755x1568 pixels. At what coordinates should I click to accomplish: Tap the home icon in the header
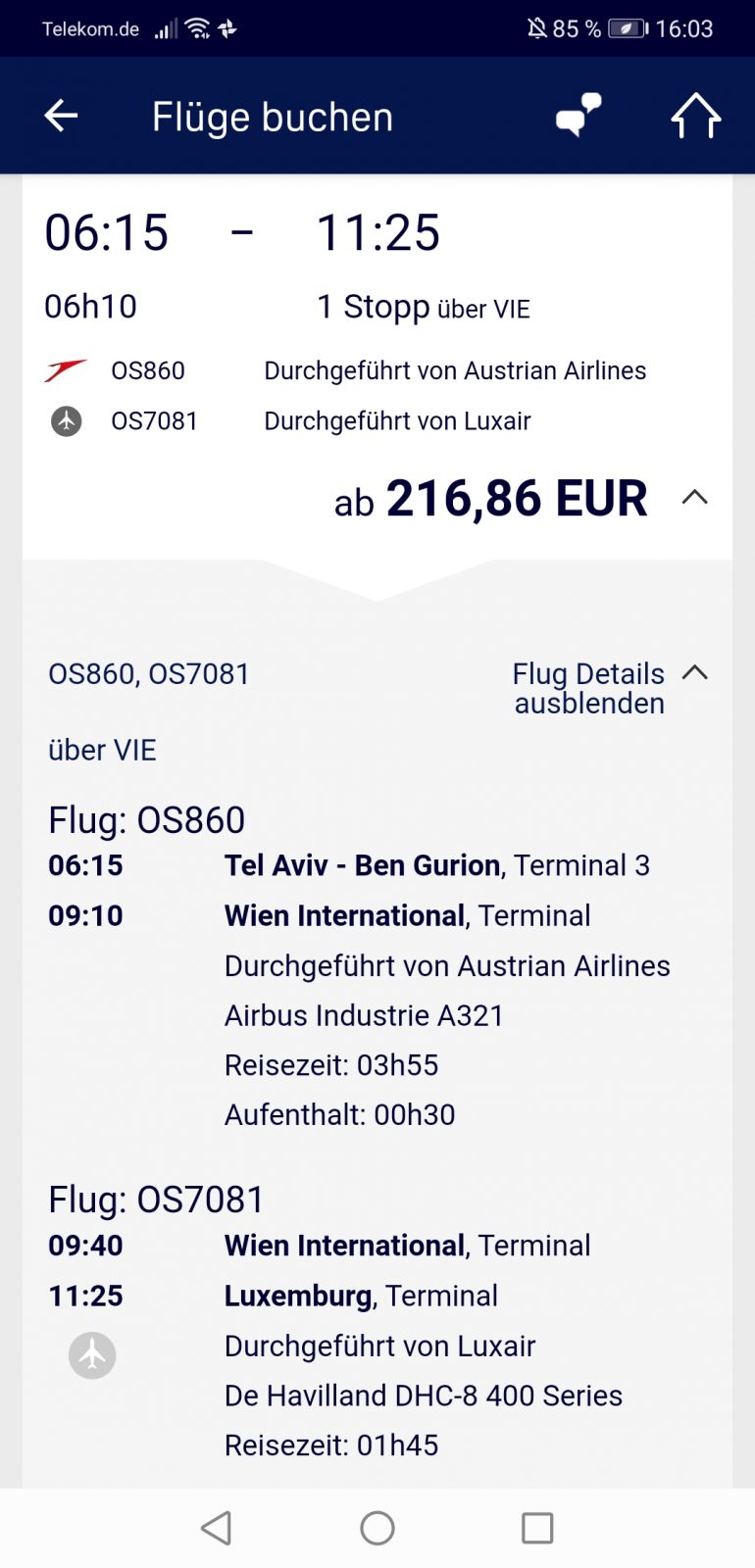(x=695, y=116)
